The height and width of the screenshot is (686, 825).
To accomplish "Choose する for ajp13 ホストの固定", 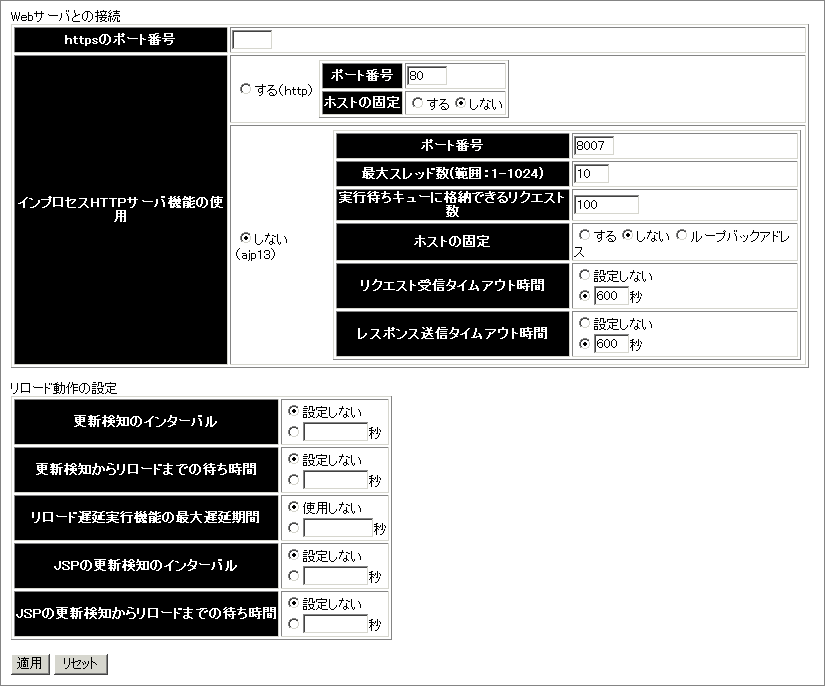I will 584,233.
